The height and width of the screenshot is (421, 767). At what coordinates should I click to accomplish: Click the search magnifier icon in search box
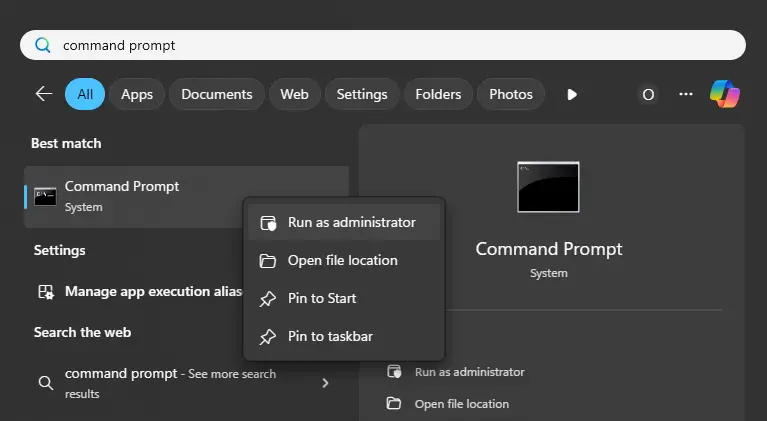point(43,45)
